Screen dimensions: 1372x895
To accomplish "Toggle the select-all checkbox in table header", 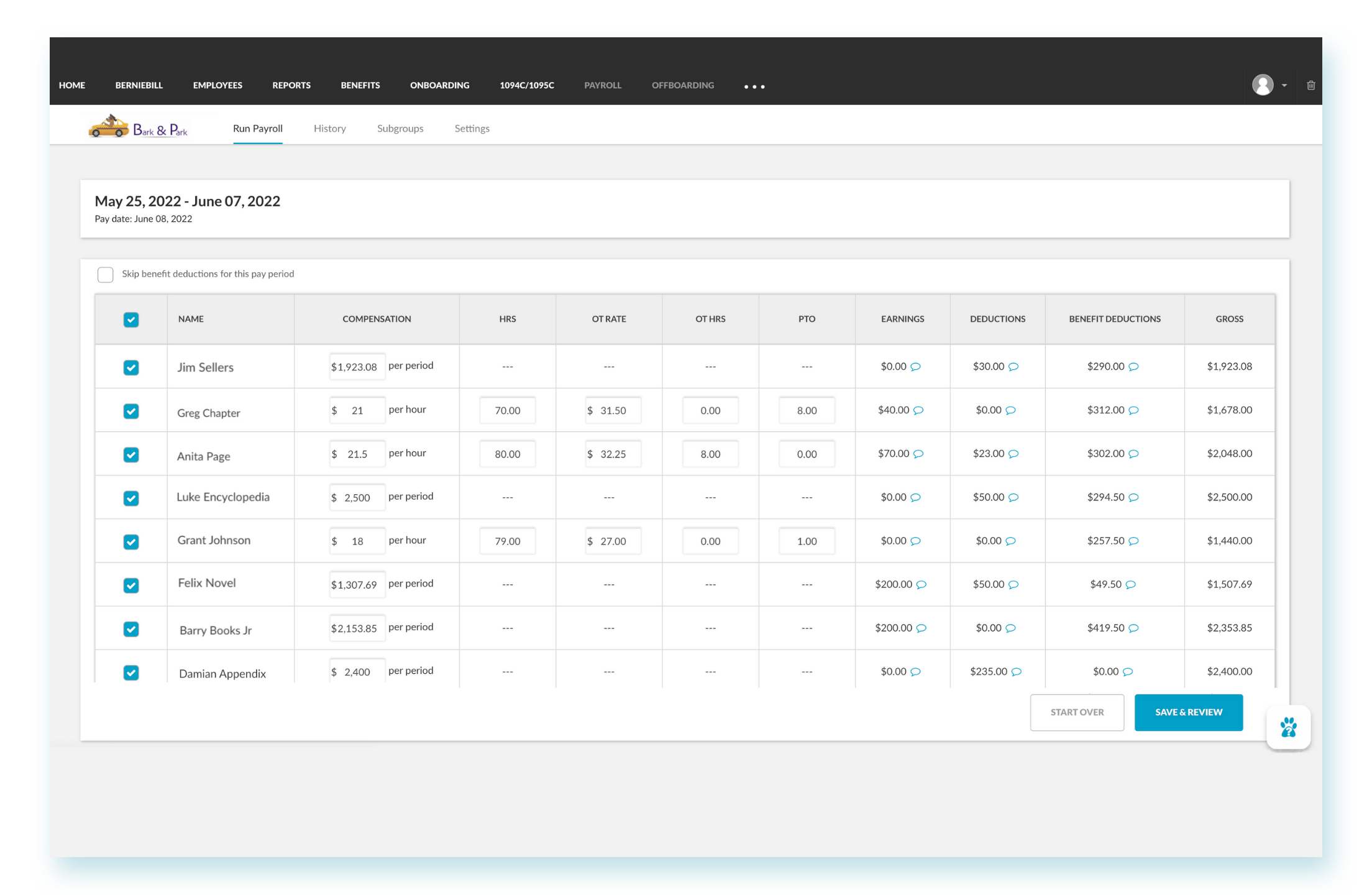I will tap(131, 319).
